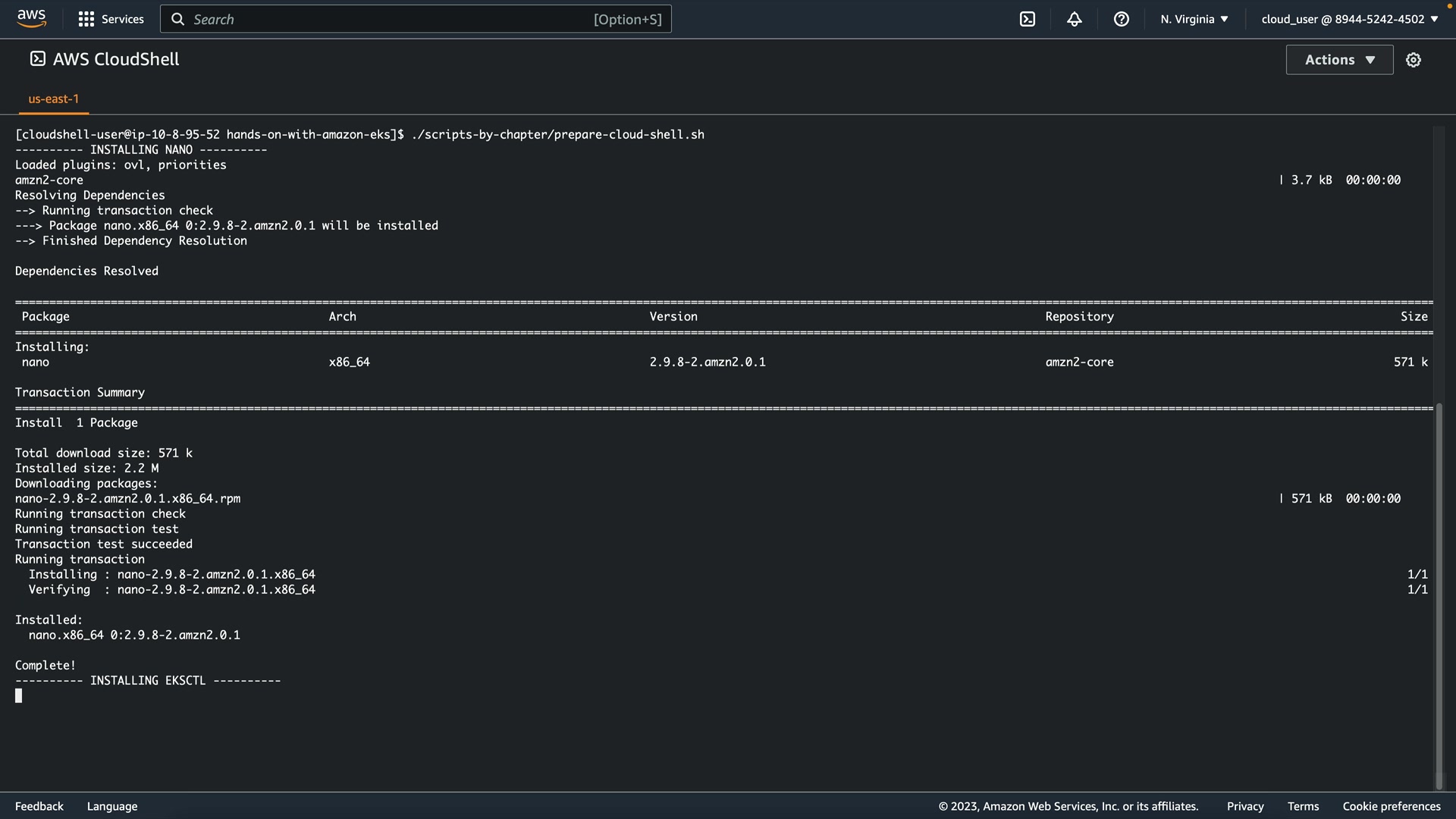Click the AWS logo home icon
Viewport: 1456px width, 819px height.
[31, 18]
